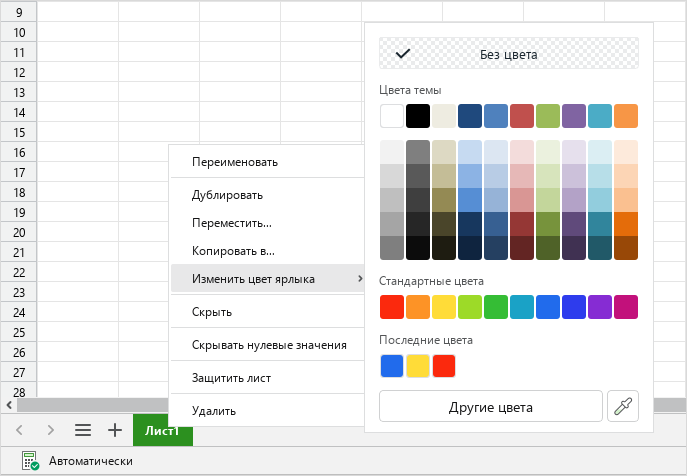Pick top-row orange theme color swatch
The width and height of the screenshot is (687, 476).
click(x=626, y=116)
